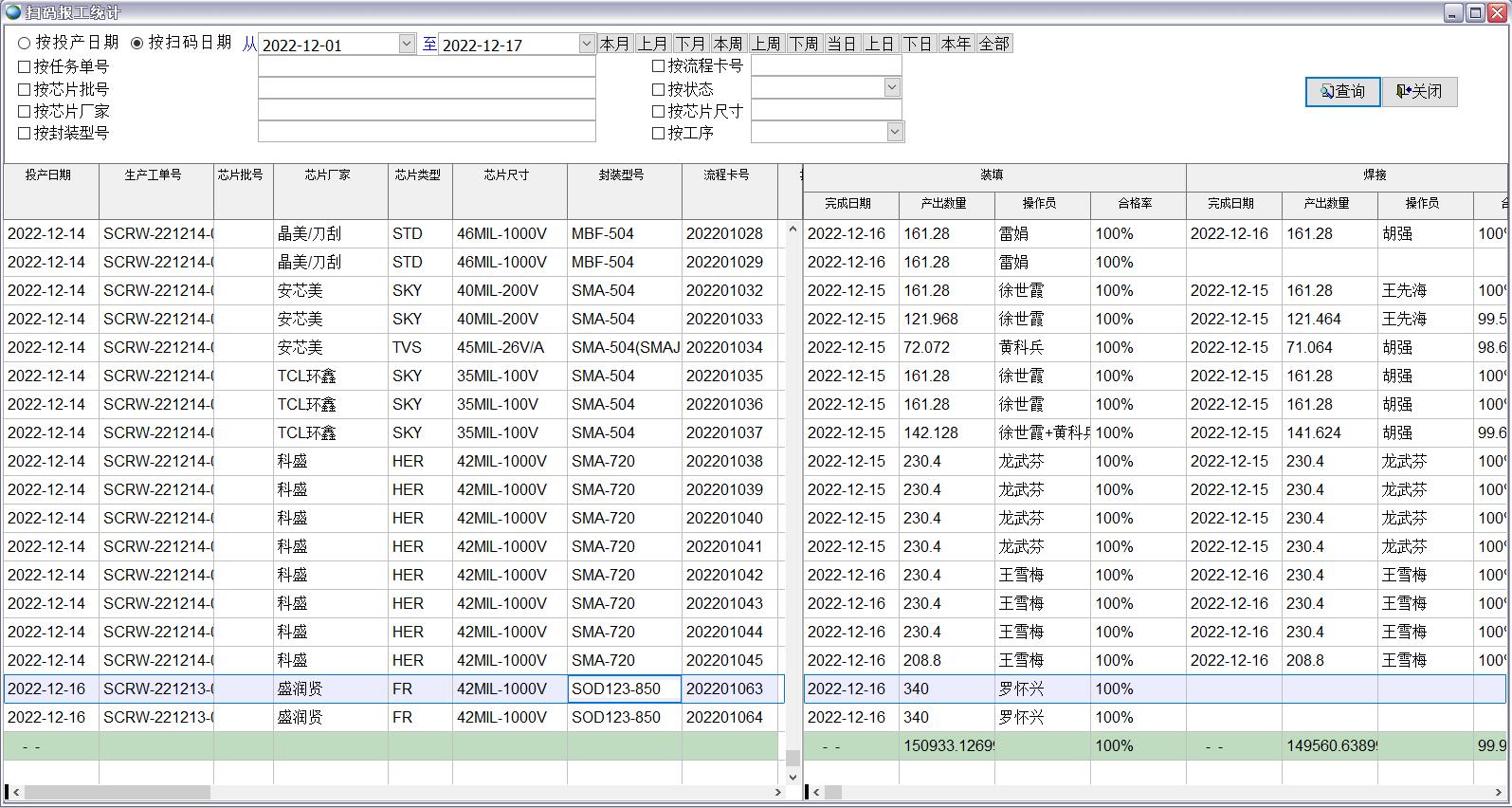
Task: Click the application icon in the title bar
Action: (x=12, y=12)
